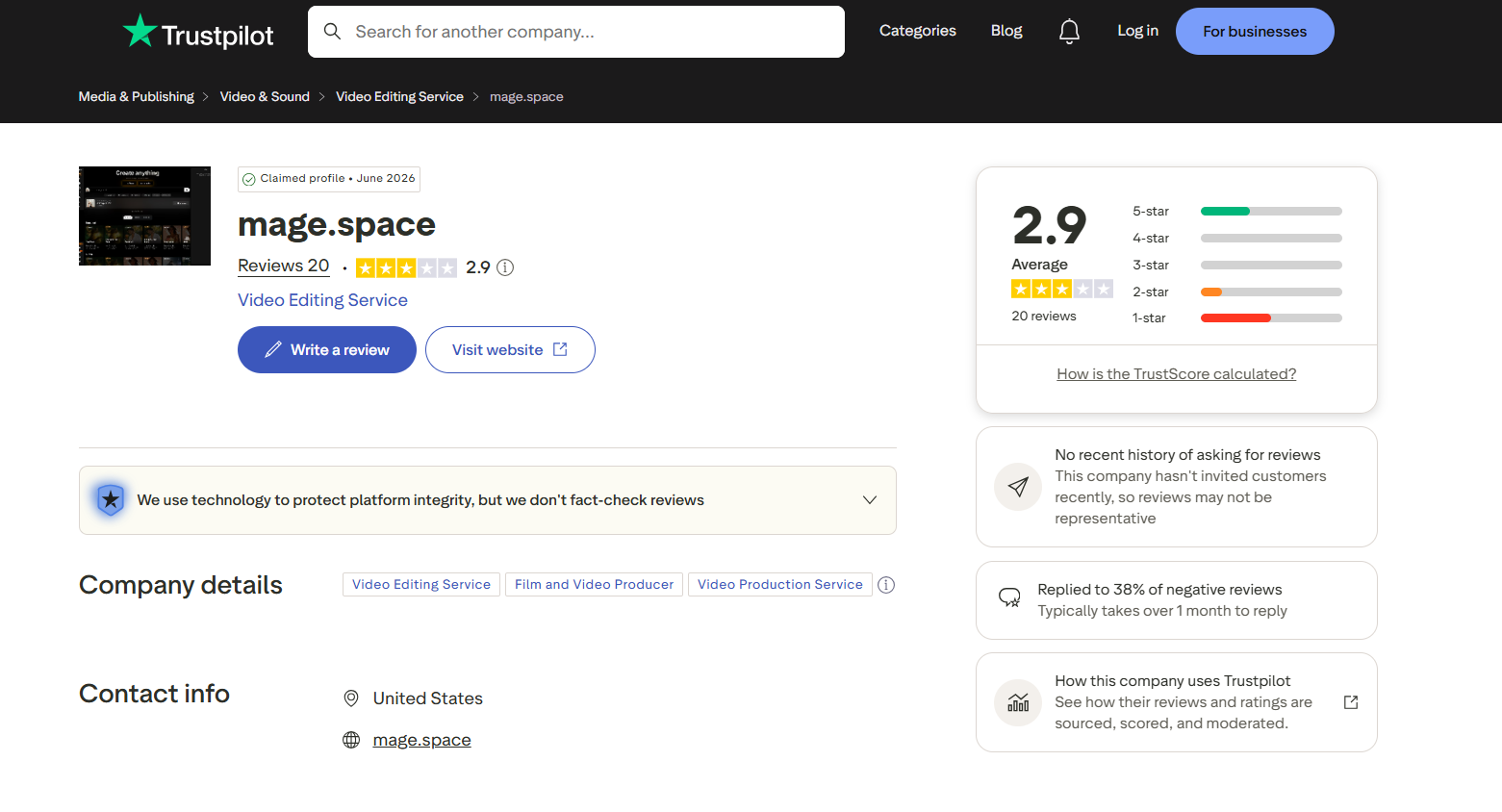Select the Video Editing Service tag

[421, 585]
